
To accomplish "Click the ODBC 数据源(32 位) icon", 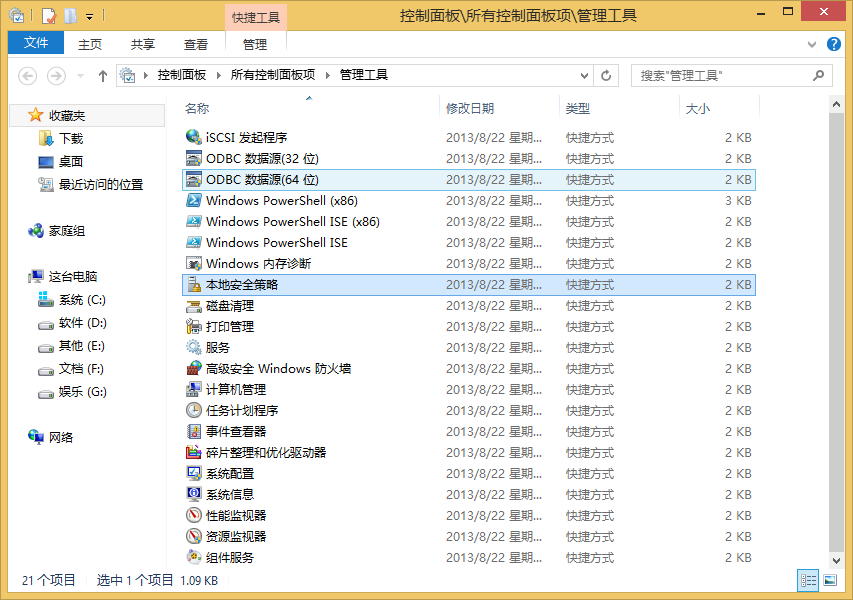I will click(193, 158).
